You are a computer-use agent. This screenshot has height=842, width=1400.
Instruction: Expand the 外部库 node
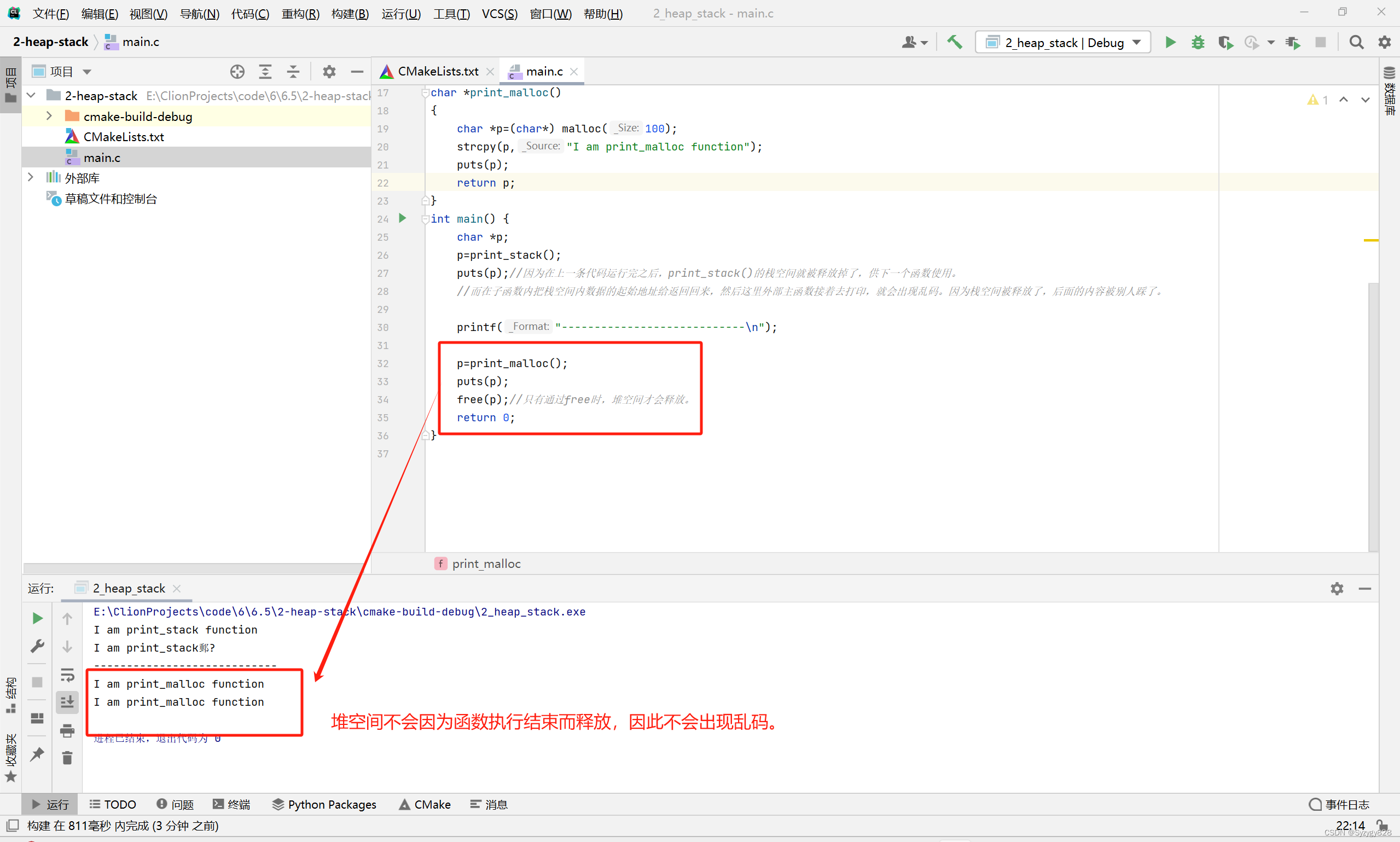pyautogui.click(x=31, y=178)
